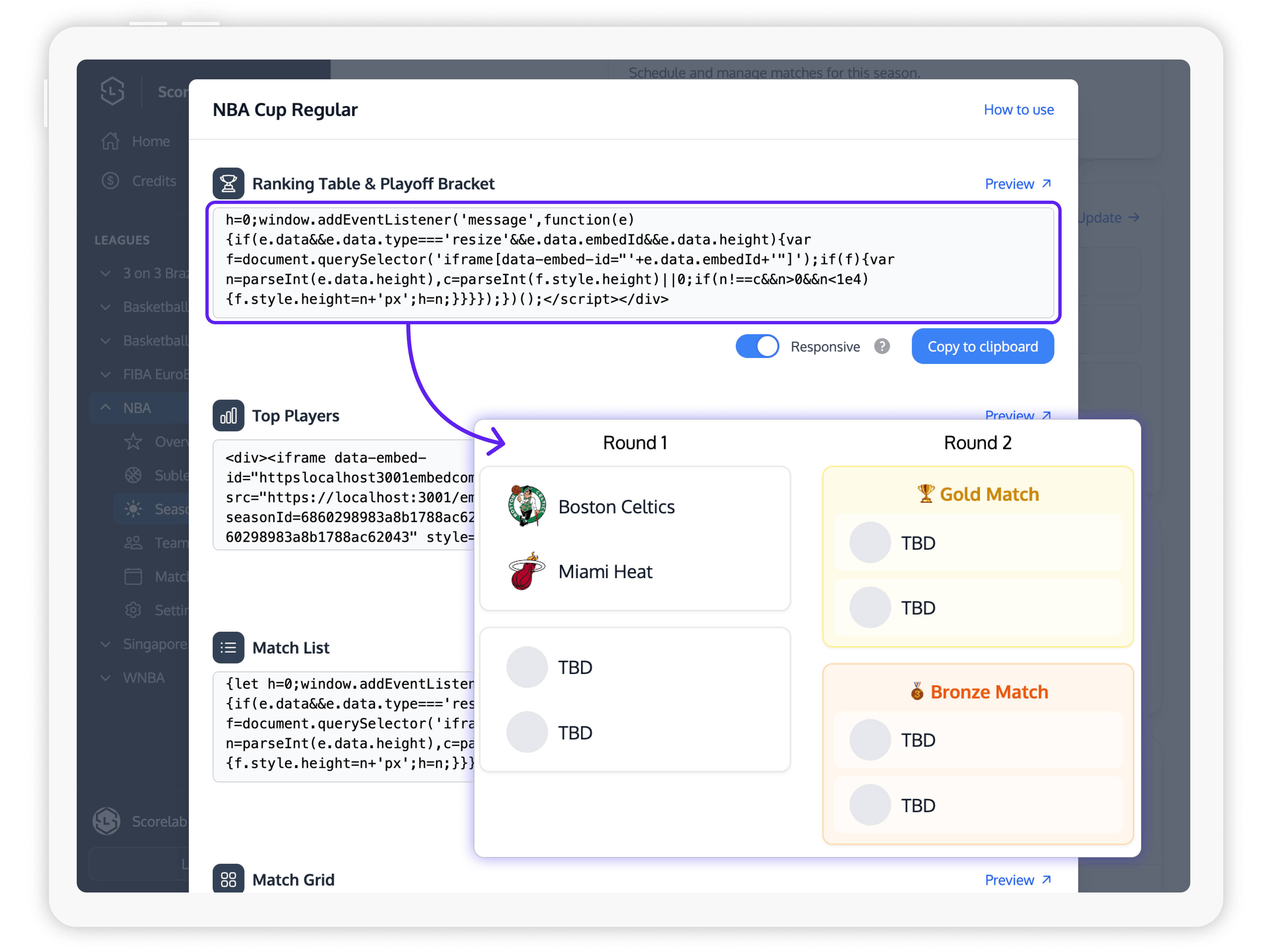Click inside the Top Players embed code box
Viewport: 1270px width, 952px height.
tap(344, 495)
